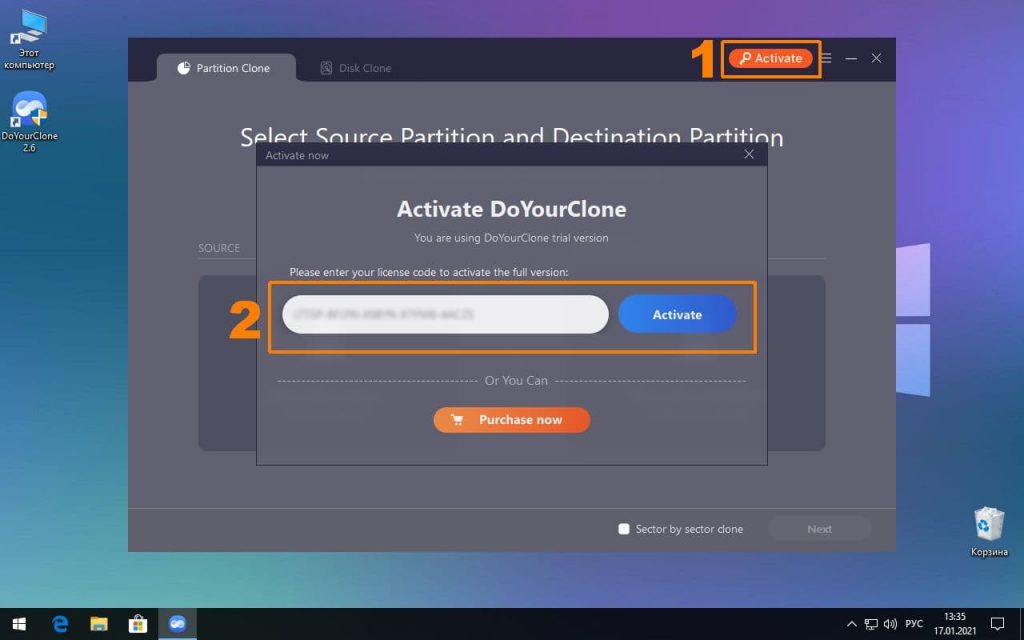Switch to the Disk Clone tab
1024x640 pixels.
pos(356,68)
